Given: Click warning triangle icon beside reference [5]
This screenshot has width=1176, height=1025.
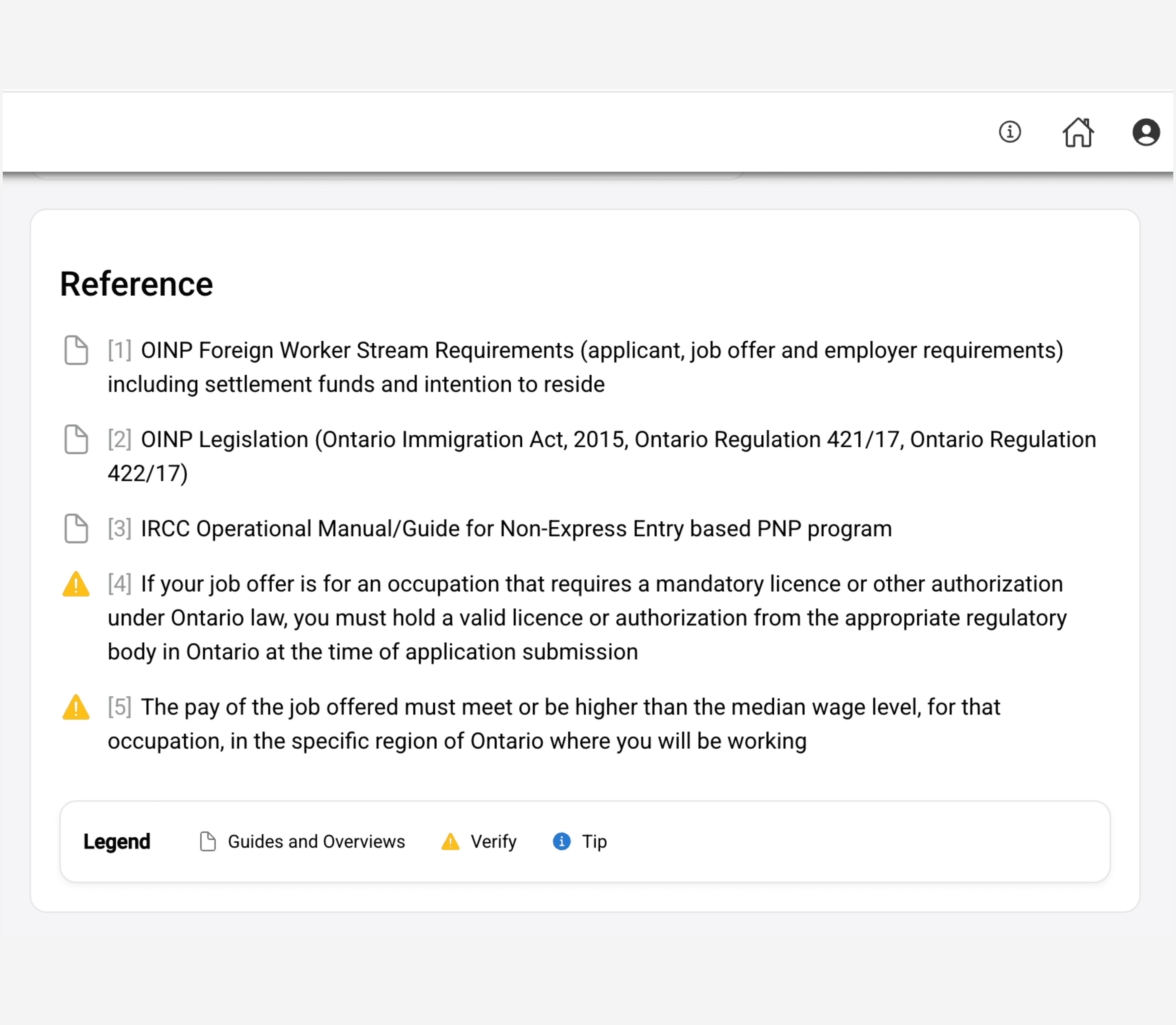Looking at the screenshot, I should tap(76, 708).
